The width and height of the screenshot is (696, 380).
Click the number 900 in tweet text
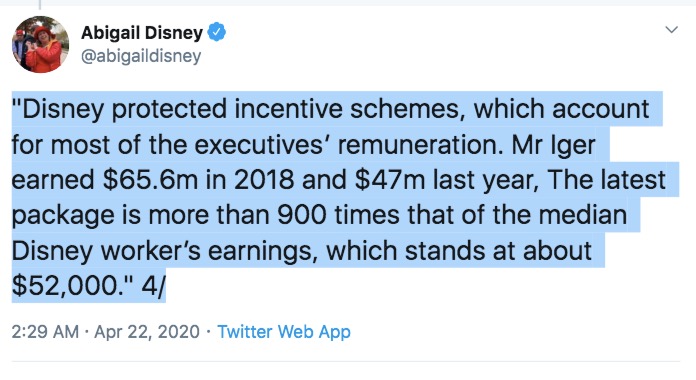coord(302,215)
